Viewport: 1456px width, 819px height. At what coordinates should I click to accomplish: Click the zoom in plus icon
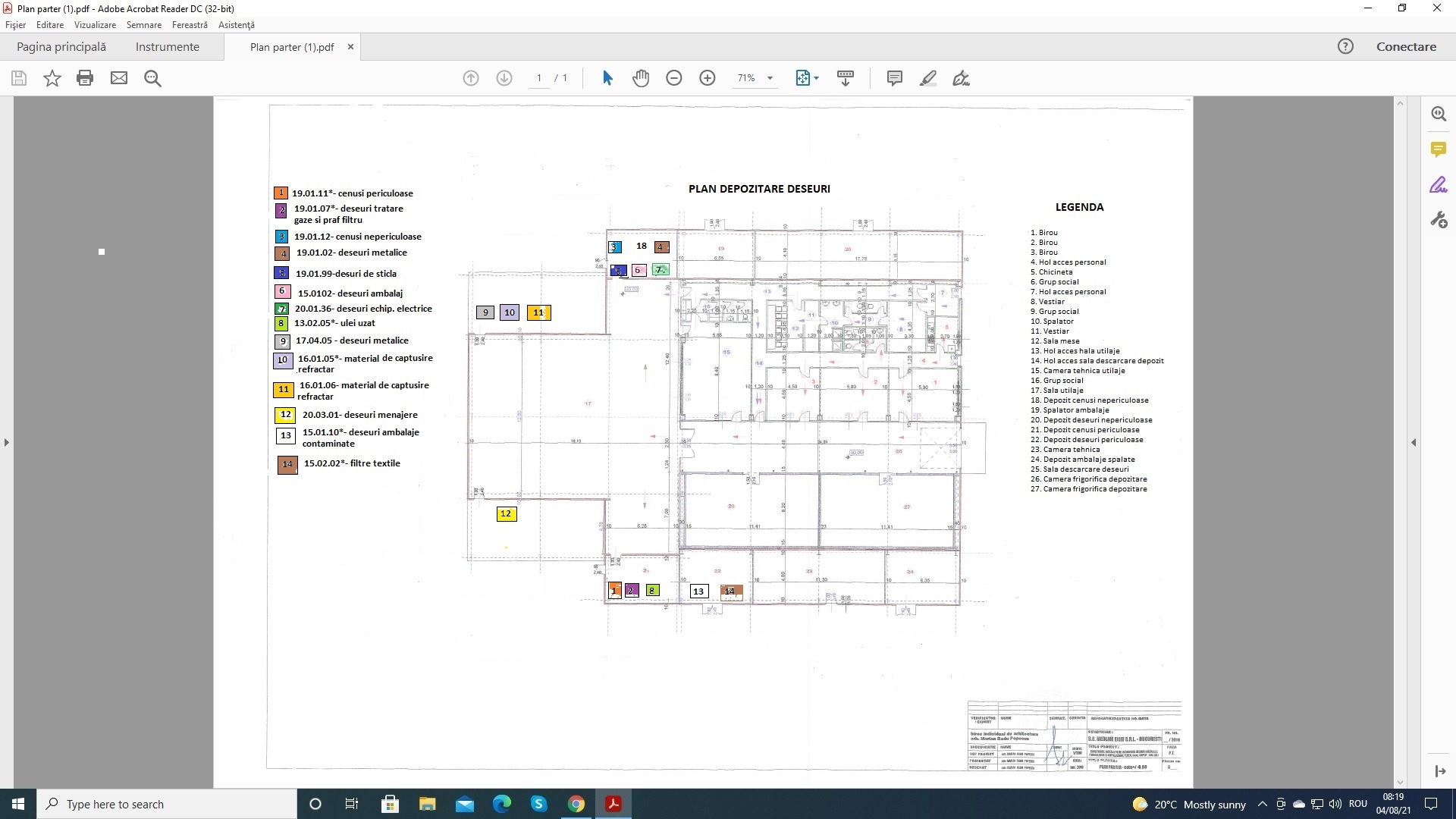pos(707,78)
